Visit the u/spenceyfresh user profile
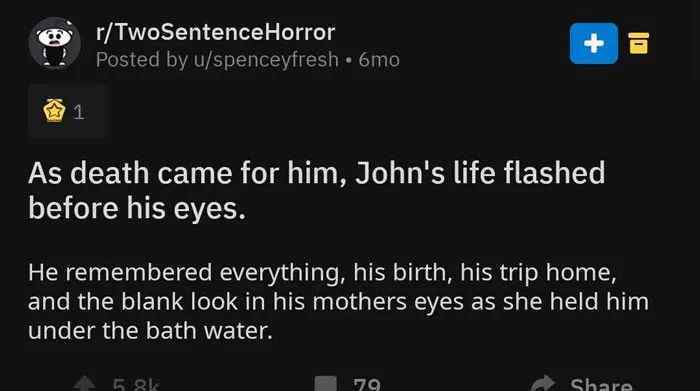Screen dimensions: 700x391 (266, 60)
